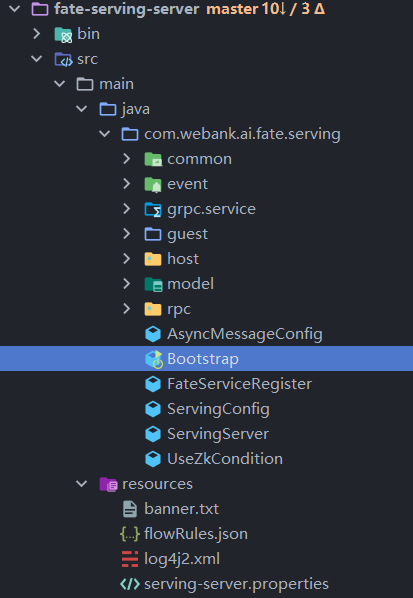Click the grpc.service folder icon
Viewport: 413px width, 598px height.
[x=153, y=209]
